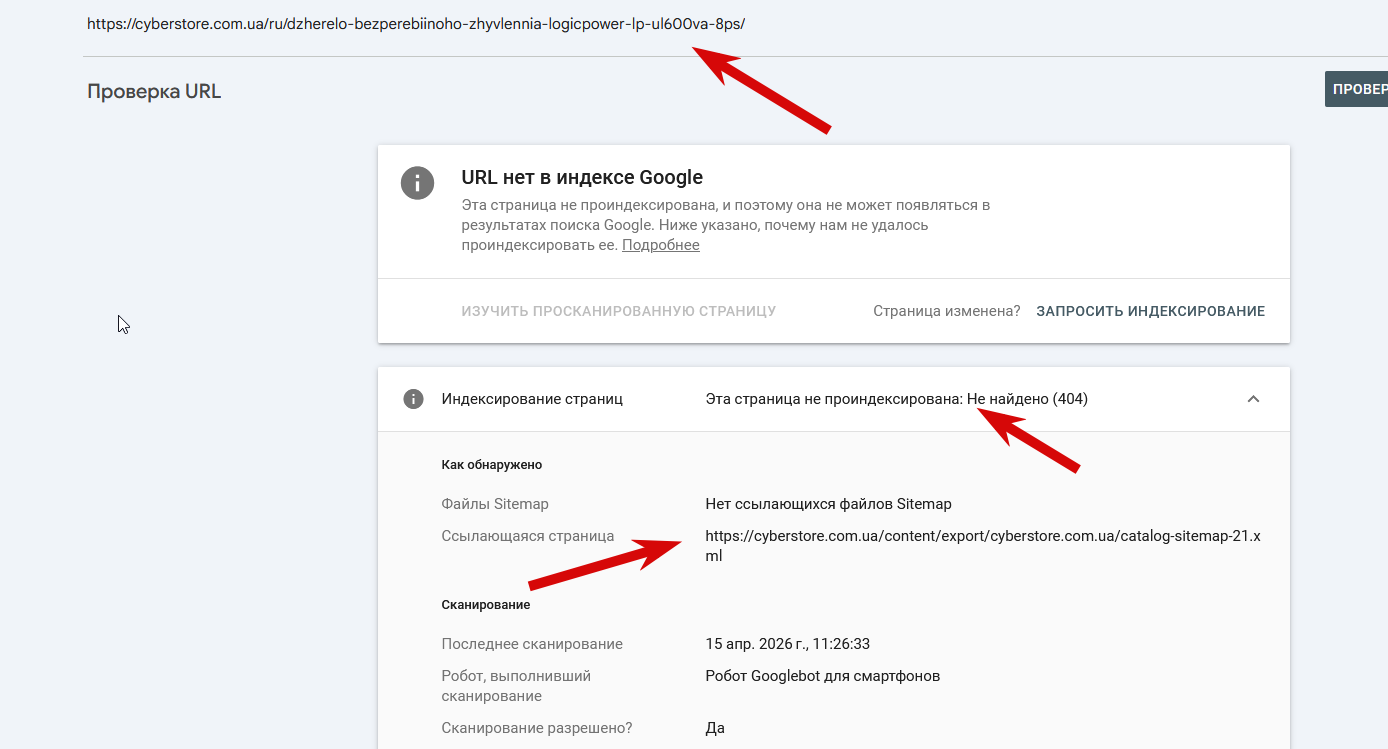Click the 'Сканирование разрешено?' label
The image size is (1388, 749).
click(537, 728)
